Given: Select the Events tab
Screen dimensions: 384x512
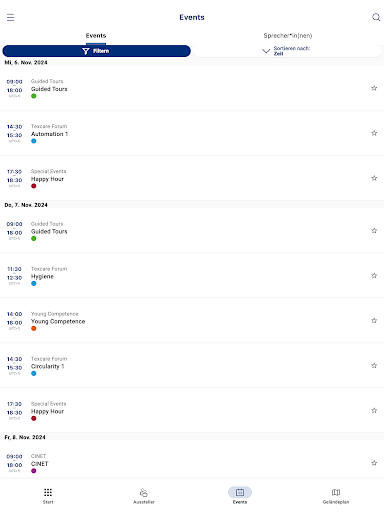Looking at the screenshot, I should (96, 36).
